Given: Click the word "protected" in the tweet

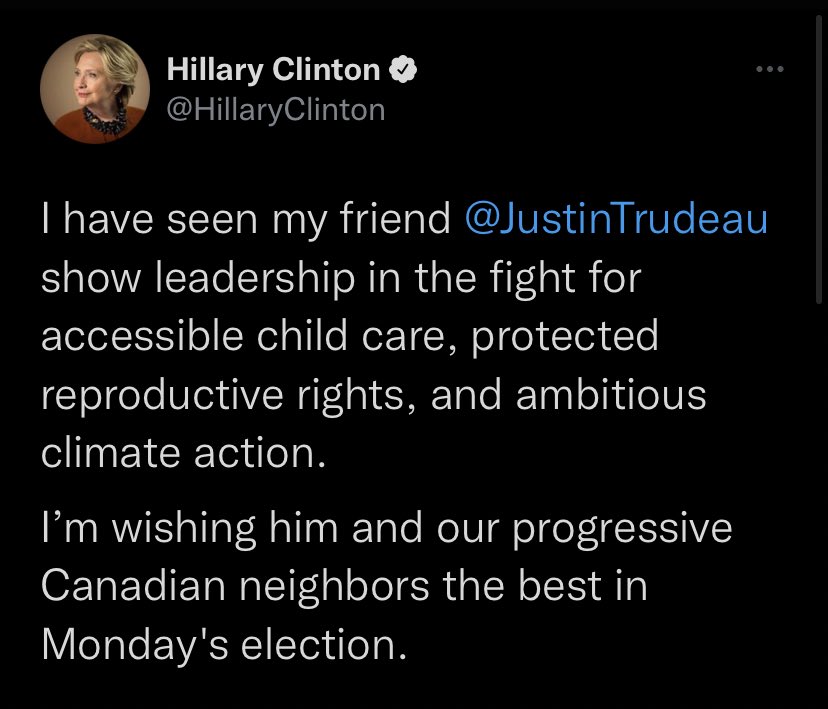Looking at the screenshot, I should (564, 336).
